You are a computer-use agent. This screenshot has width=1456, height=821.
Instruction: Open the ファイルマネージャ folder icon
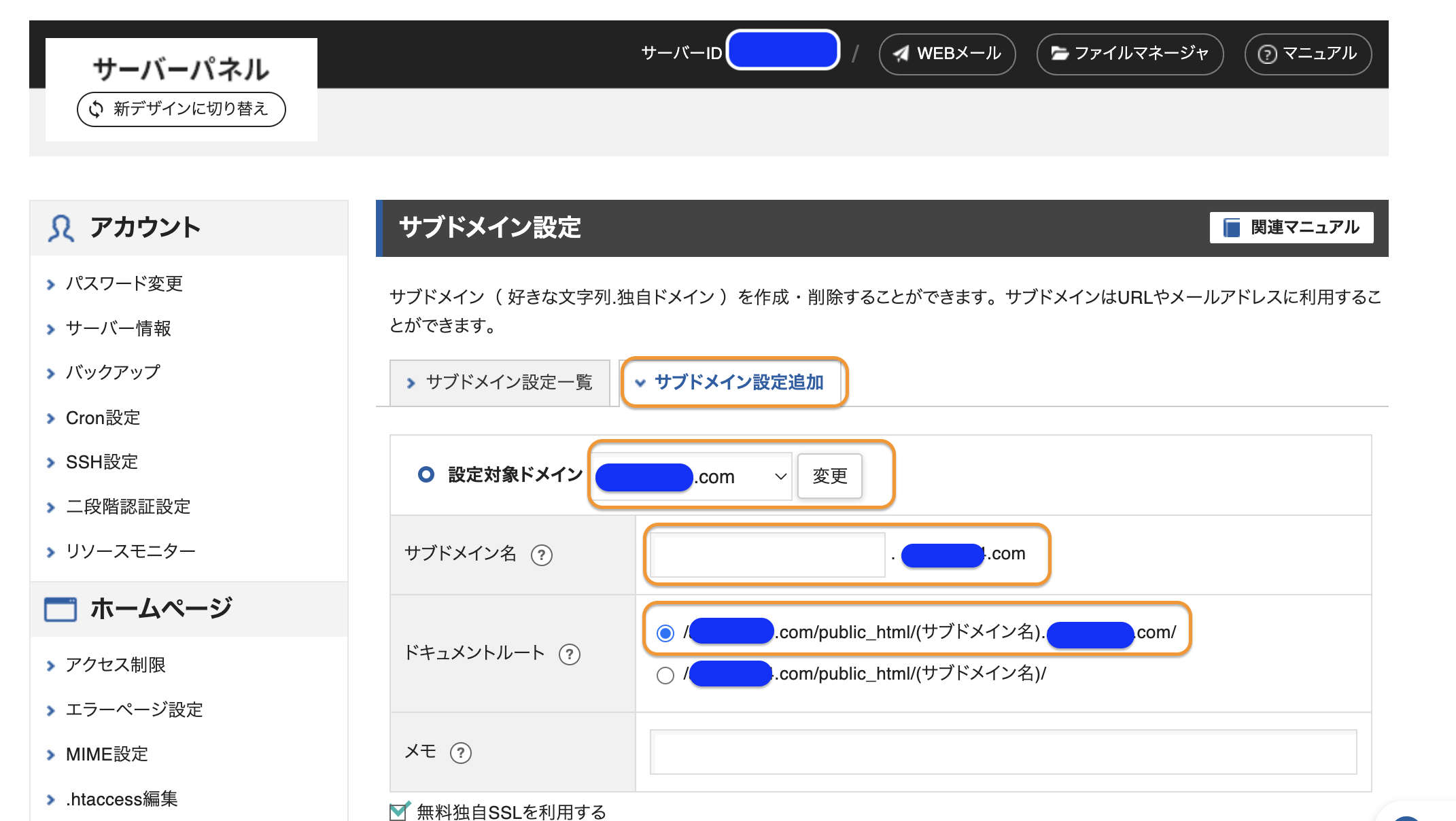pyautogui.click(x=1061, y=54)
